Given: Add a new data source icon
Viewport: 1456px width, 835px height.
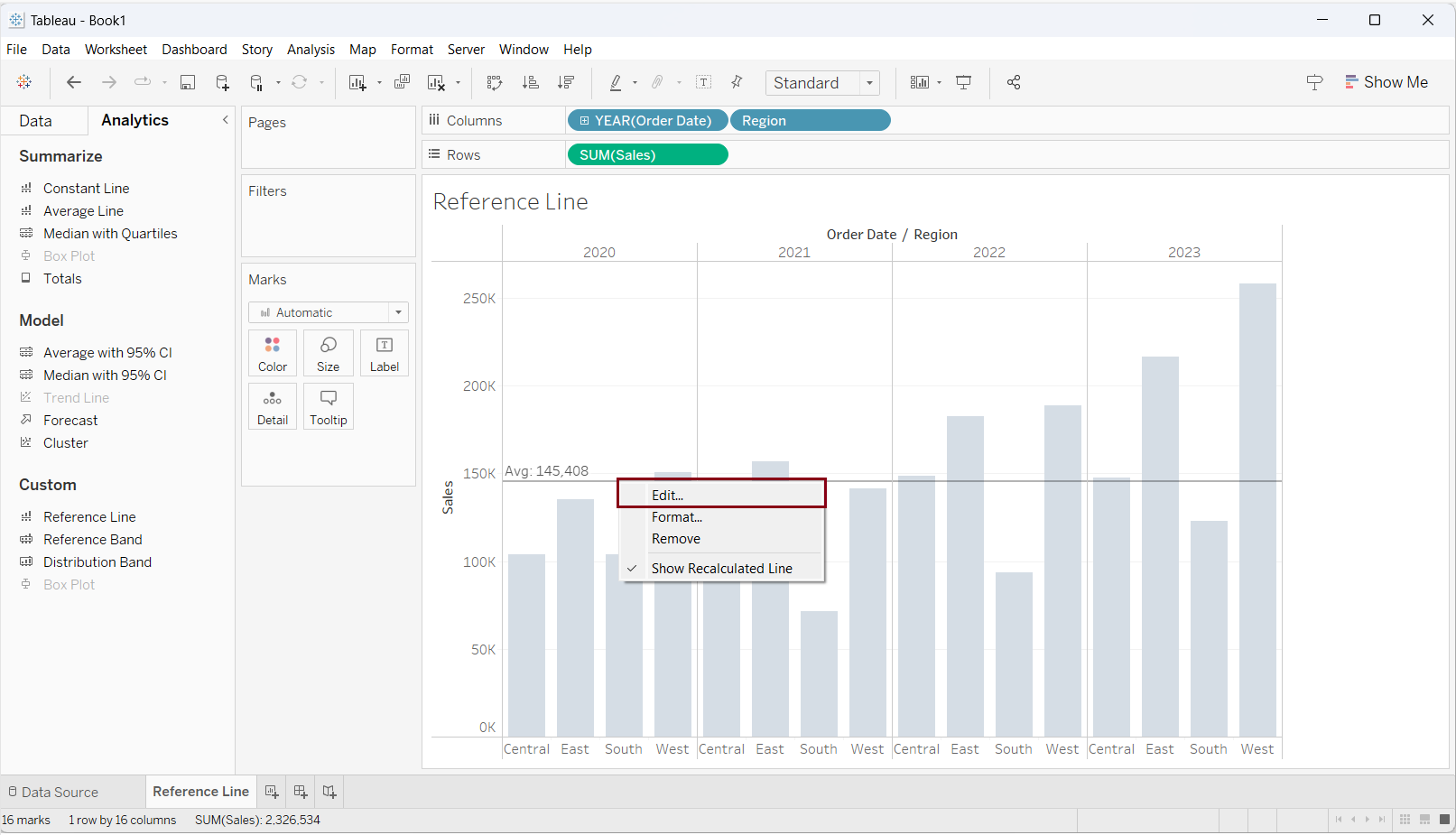Looking at the screenshot, I should 222,82.
